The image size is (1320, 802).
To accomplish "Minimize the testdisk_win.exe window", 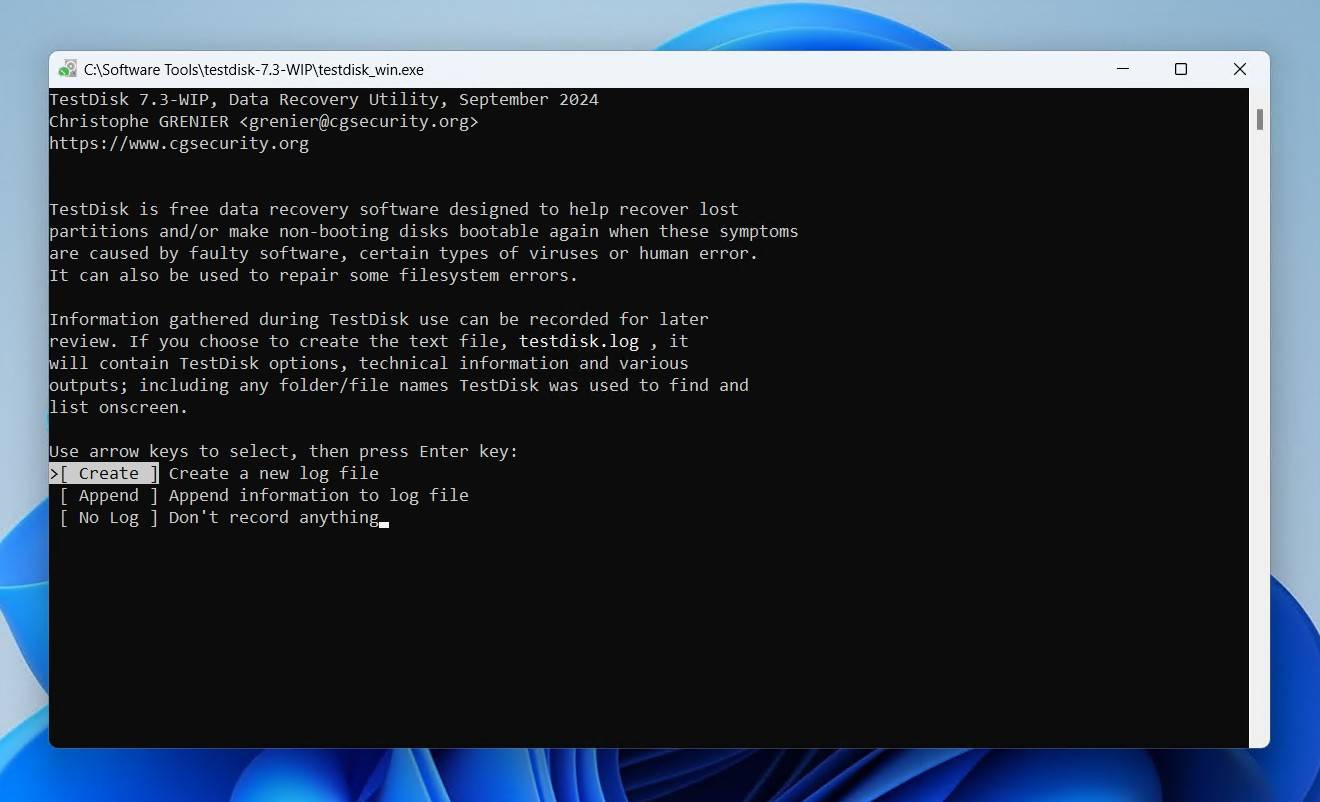I will 1123,69.
